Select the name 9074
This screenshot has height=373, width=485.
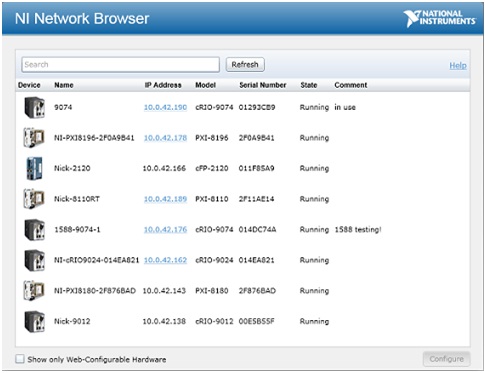click(x=63, y=107)
